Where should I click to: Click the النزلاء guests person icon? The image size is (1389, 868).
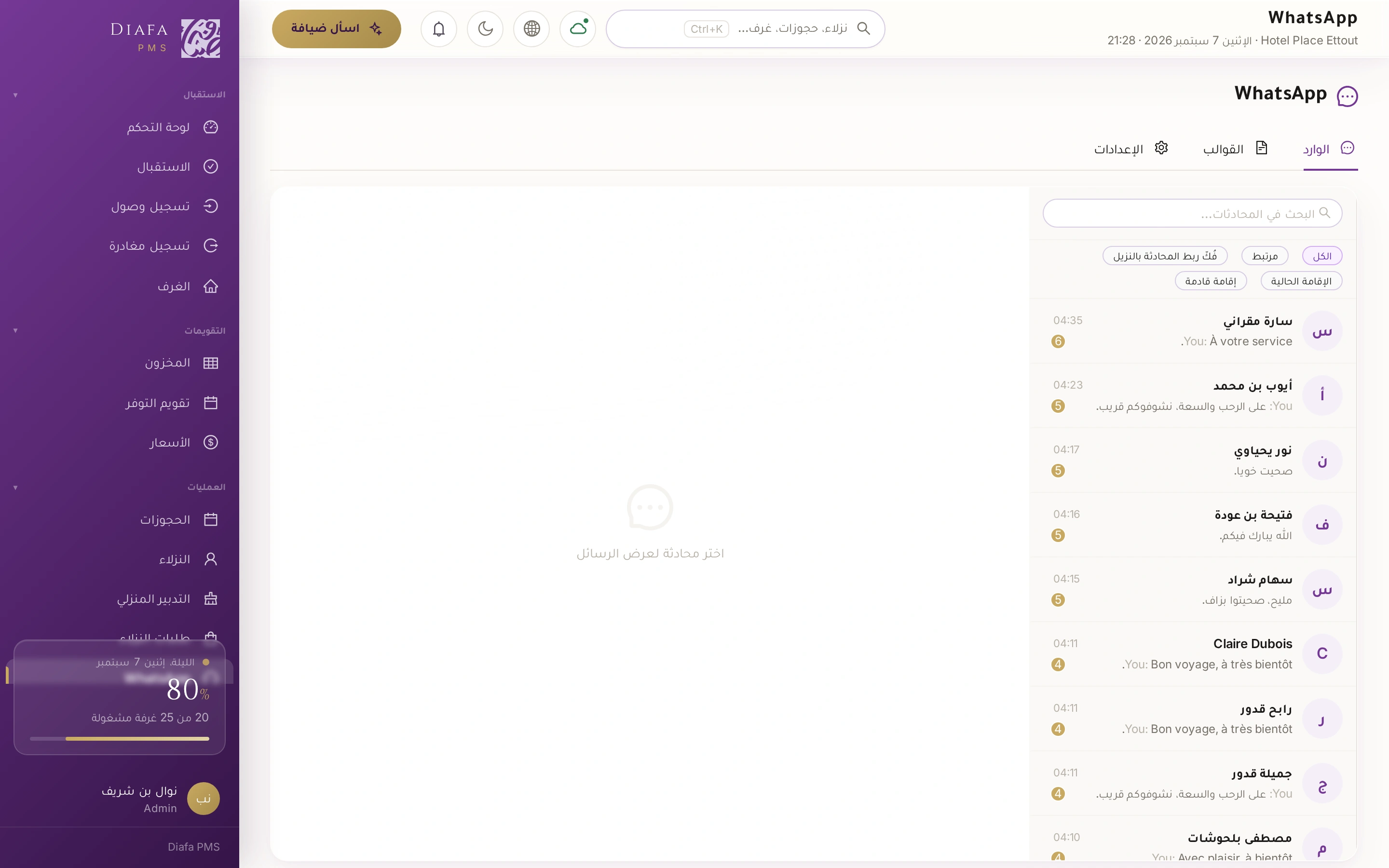[211, 559]
